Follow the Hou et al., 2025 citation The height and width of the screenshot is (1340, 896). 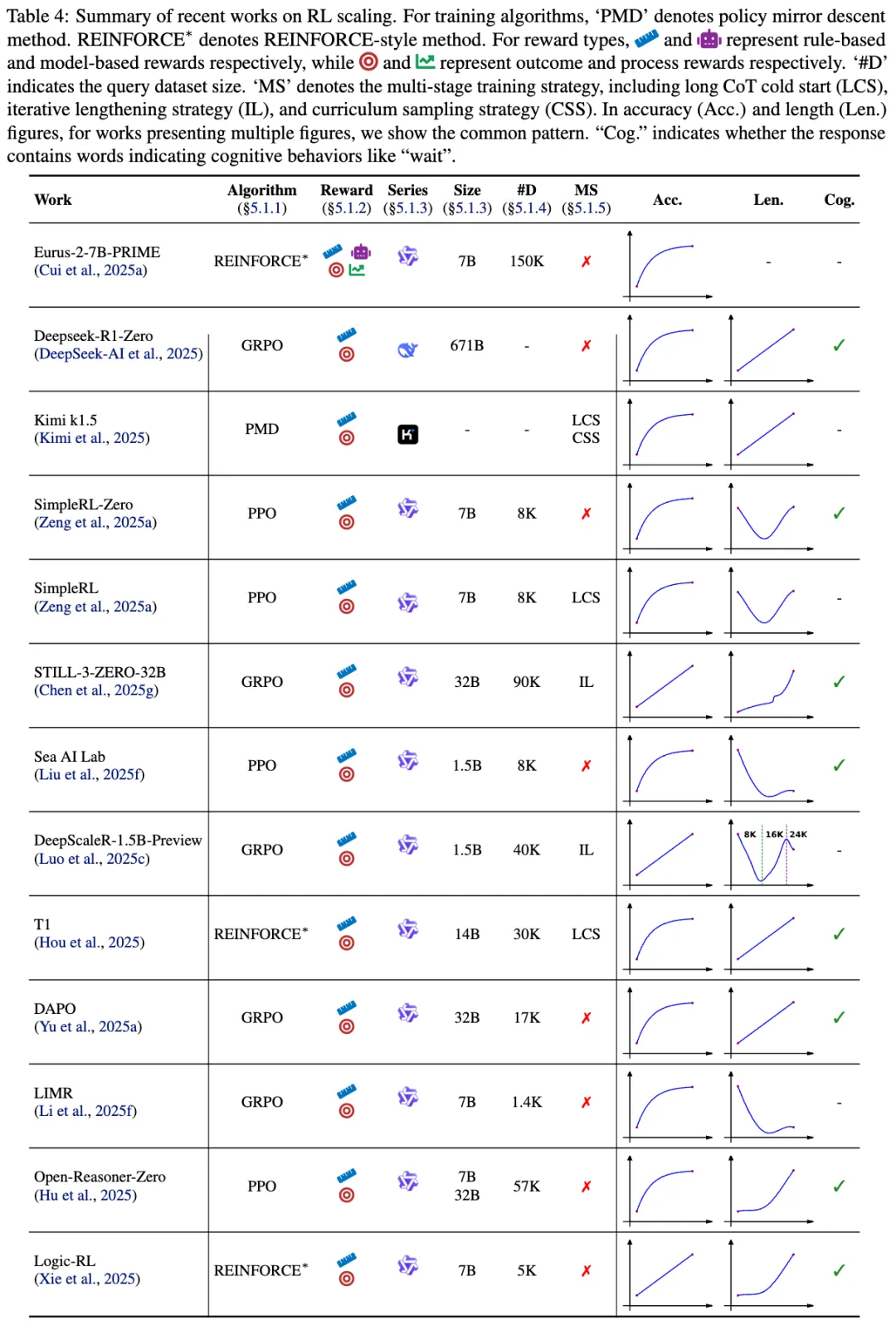click(90, 942)
